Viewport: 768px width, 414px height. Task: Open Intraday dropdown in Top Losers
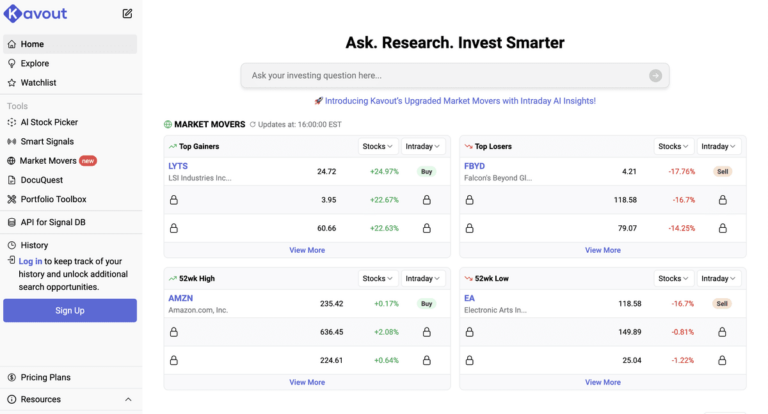tap(720, 146)
